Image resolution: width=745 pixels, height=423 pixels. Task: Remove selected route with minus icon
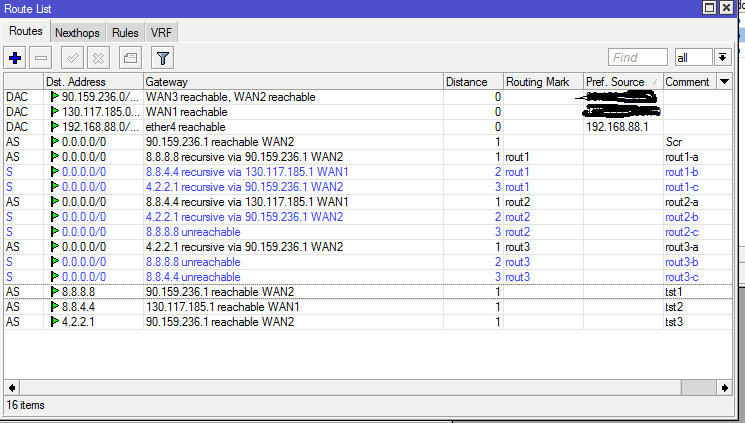(x=41, y=58)
